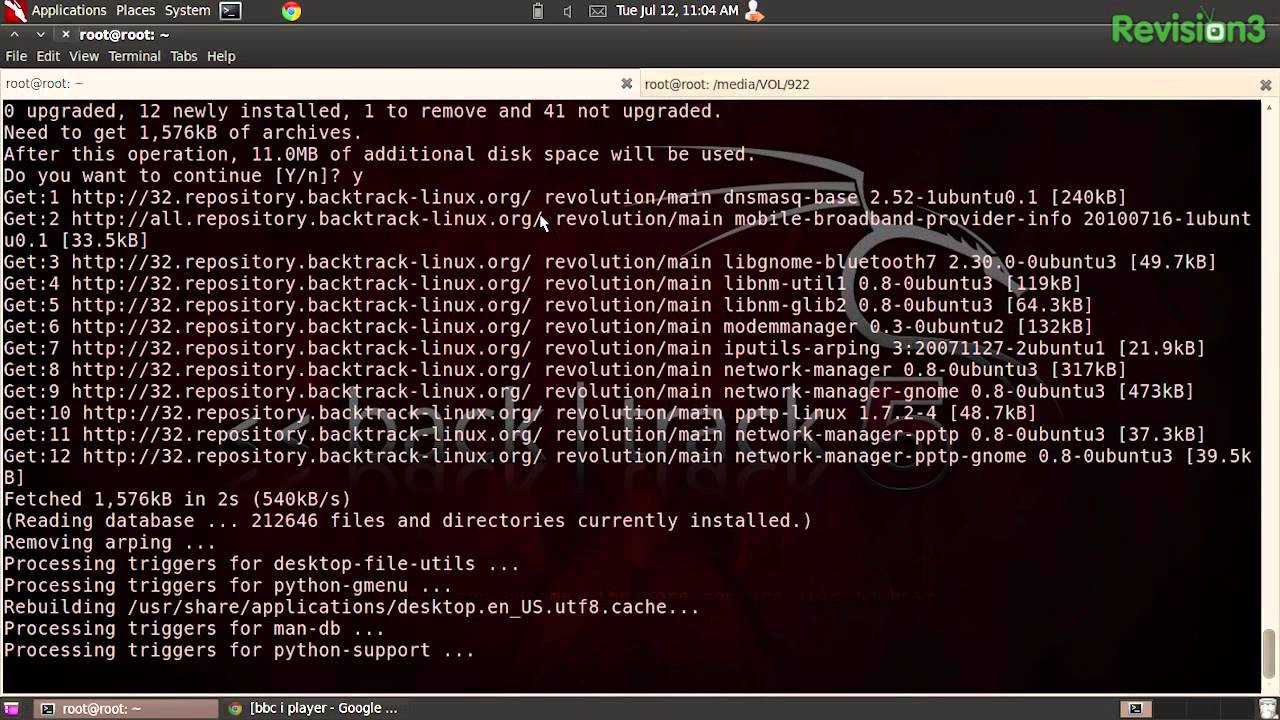Click 'After this operation, 11.0MB' line
Image resolution: width=1280 pixels, height=720 pixels.
tap(380, 154)
